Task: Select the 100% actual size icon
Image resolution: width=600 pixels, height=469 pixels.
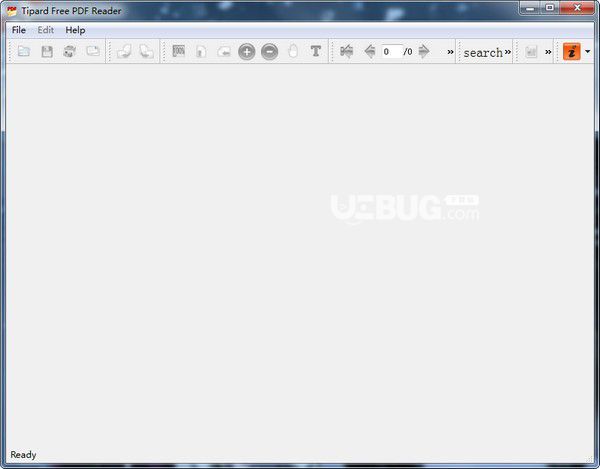Action: click(178, 51)
